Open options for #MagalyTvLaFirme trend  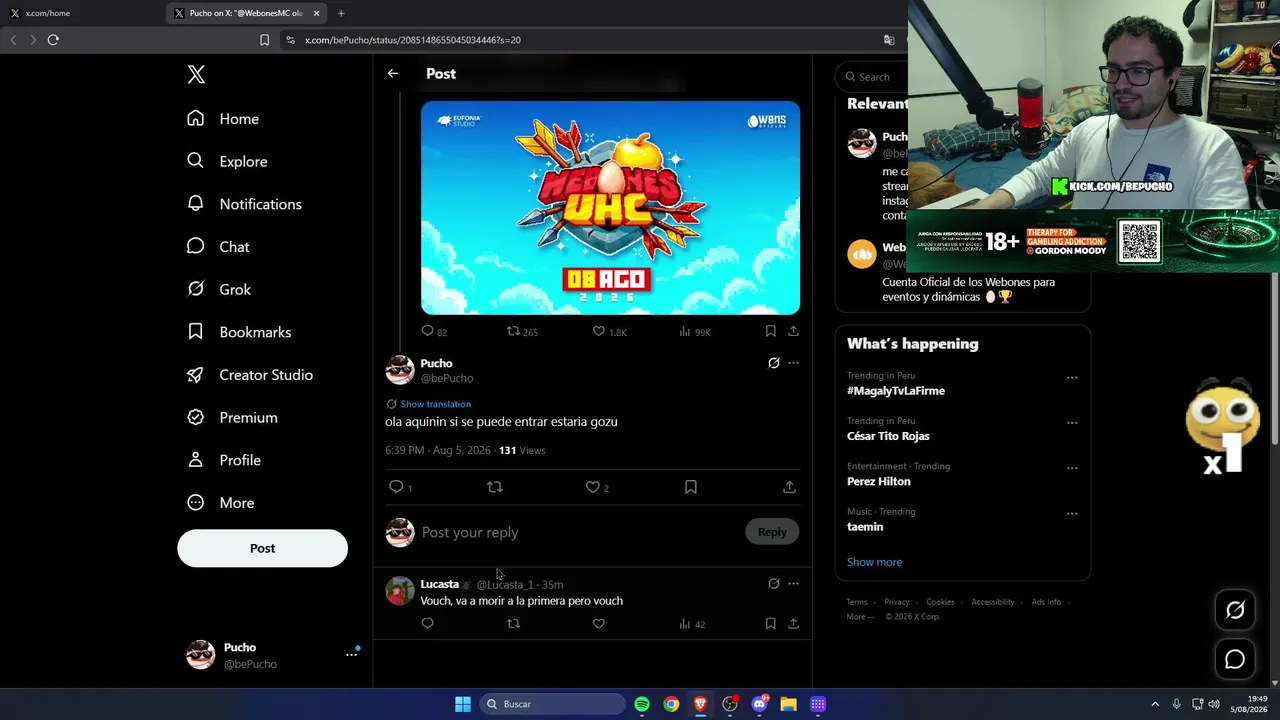[x=1072, y=378]
